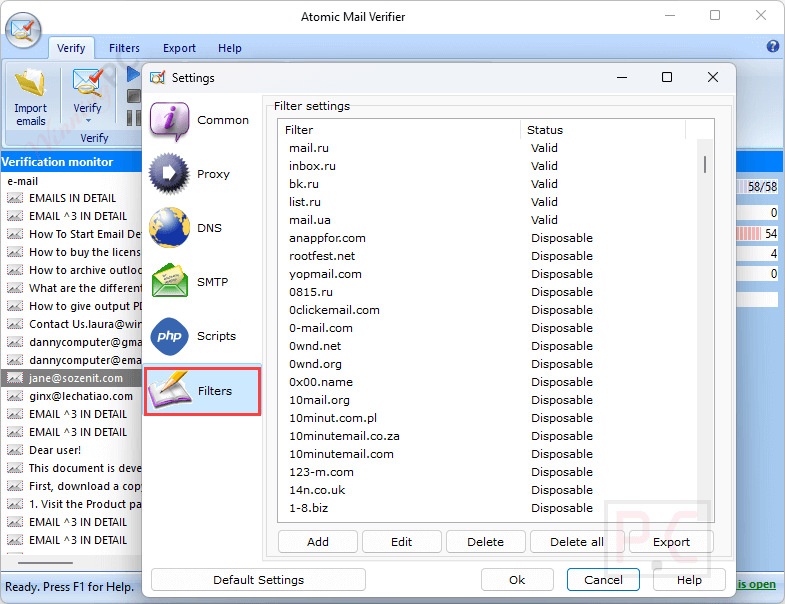Click the Default Settings button

[x=258, y=580]
